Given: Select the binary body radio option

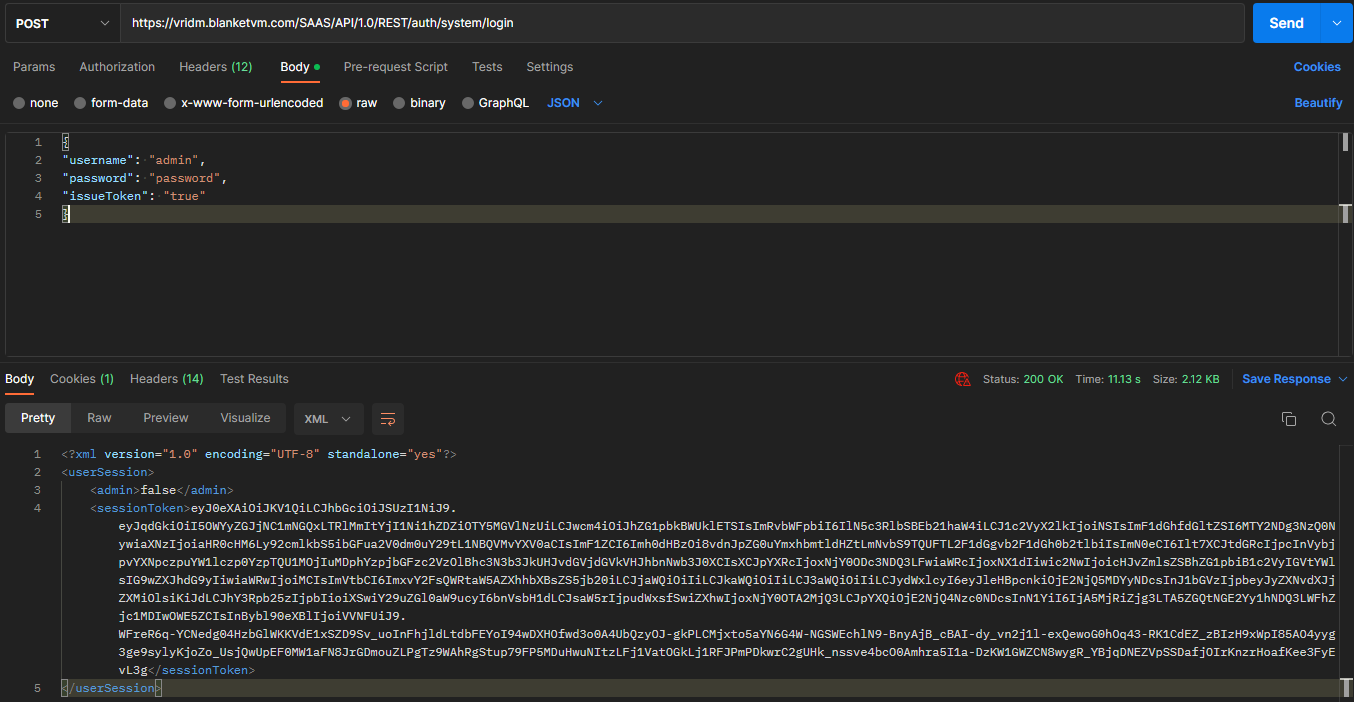Looking at the screenshot, I should 400,103.
